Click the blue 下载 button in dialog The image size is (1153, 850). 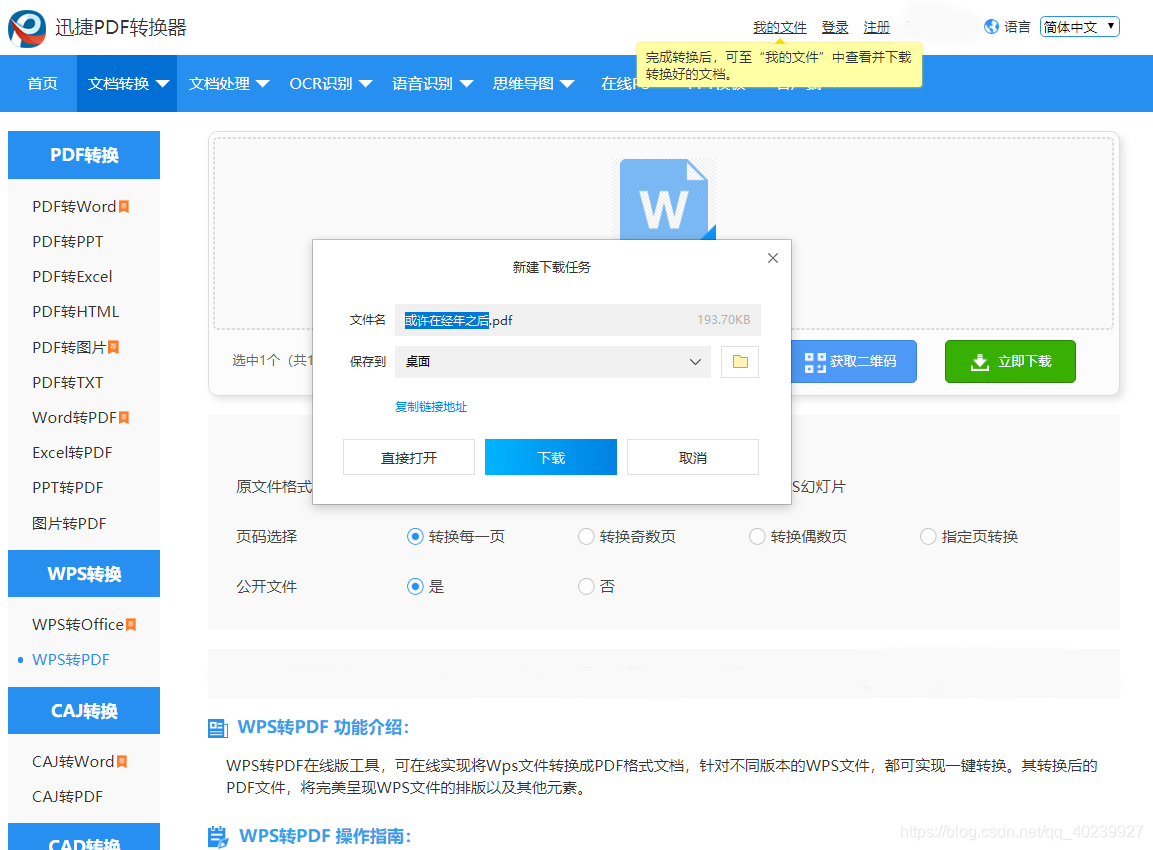tap(551, 457)
